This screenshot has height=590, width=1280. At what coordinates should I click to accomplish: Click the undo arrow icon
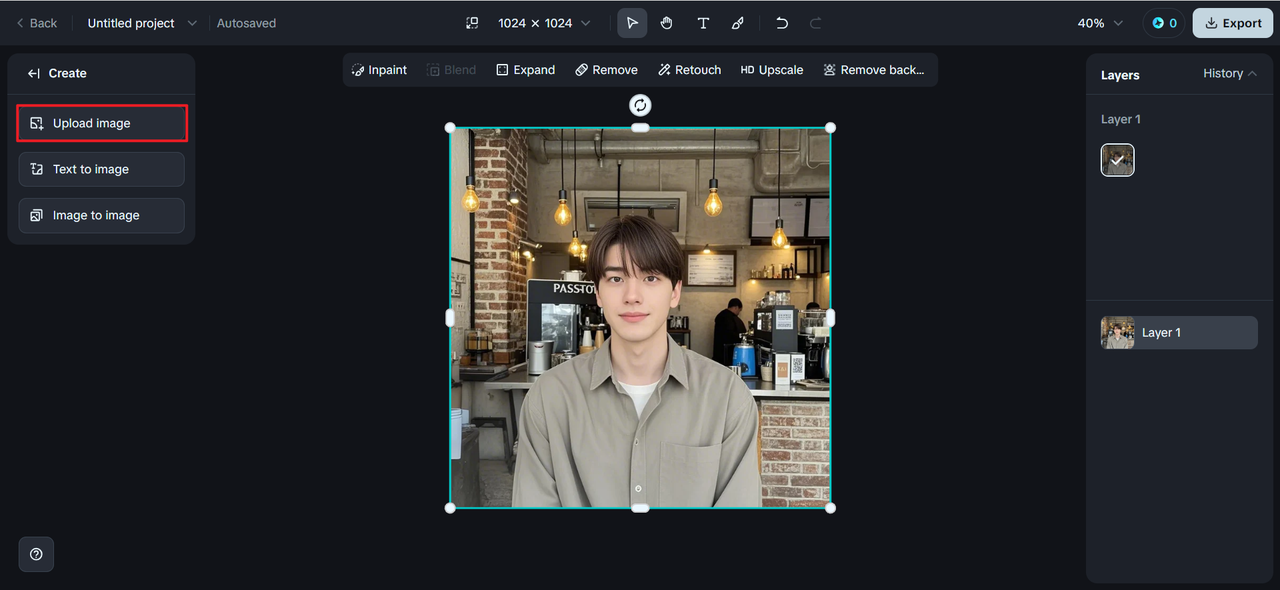pyautogui.click(x=782, y=23)
